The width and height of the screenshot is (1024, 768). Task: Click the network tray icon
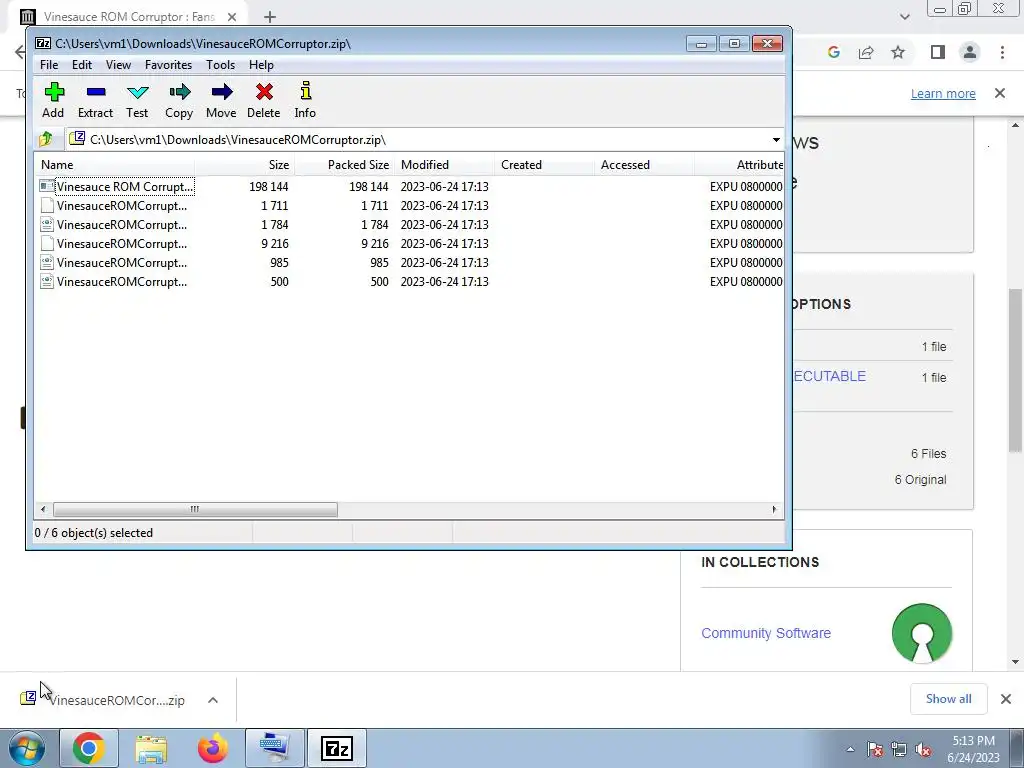coord(899,750)
